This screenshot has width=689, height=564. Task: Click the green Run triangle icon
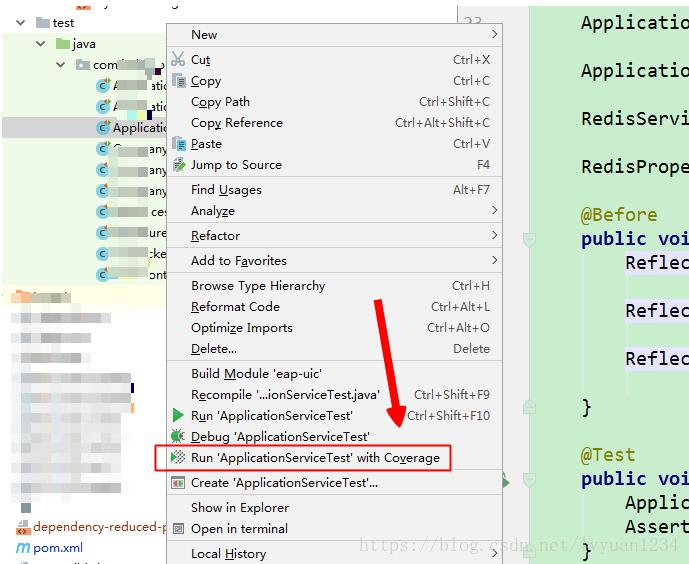pos(178,415)
